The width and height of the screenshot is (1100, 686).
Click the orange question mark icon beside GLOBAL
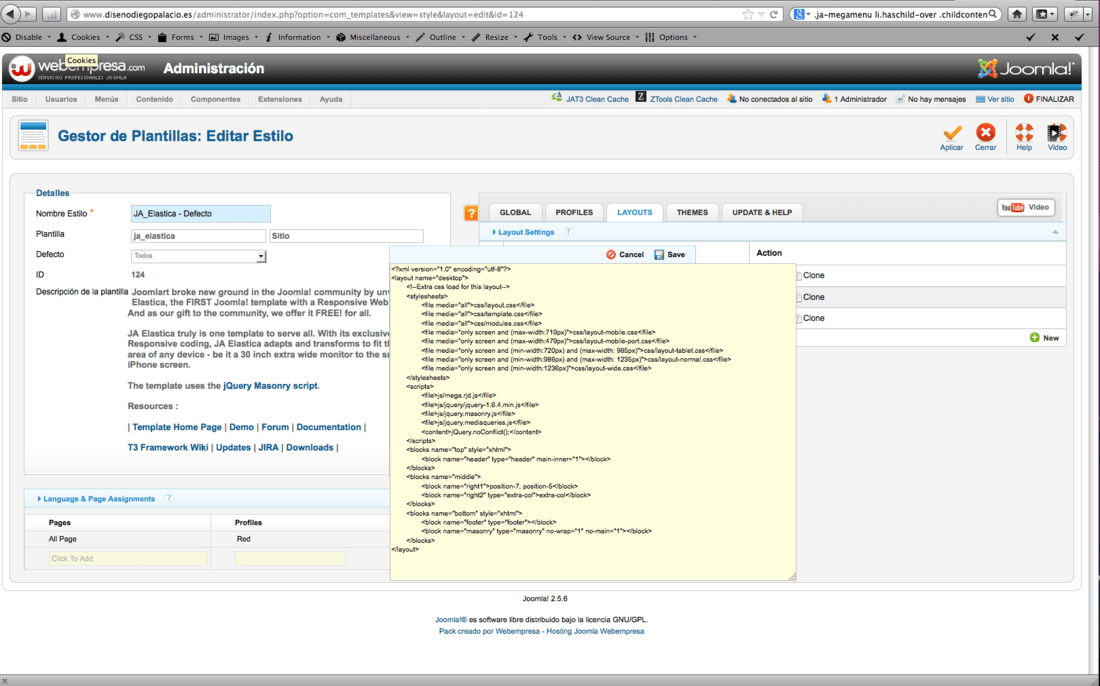(471, 213)
